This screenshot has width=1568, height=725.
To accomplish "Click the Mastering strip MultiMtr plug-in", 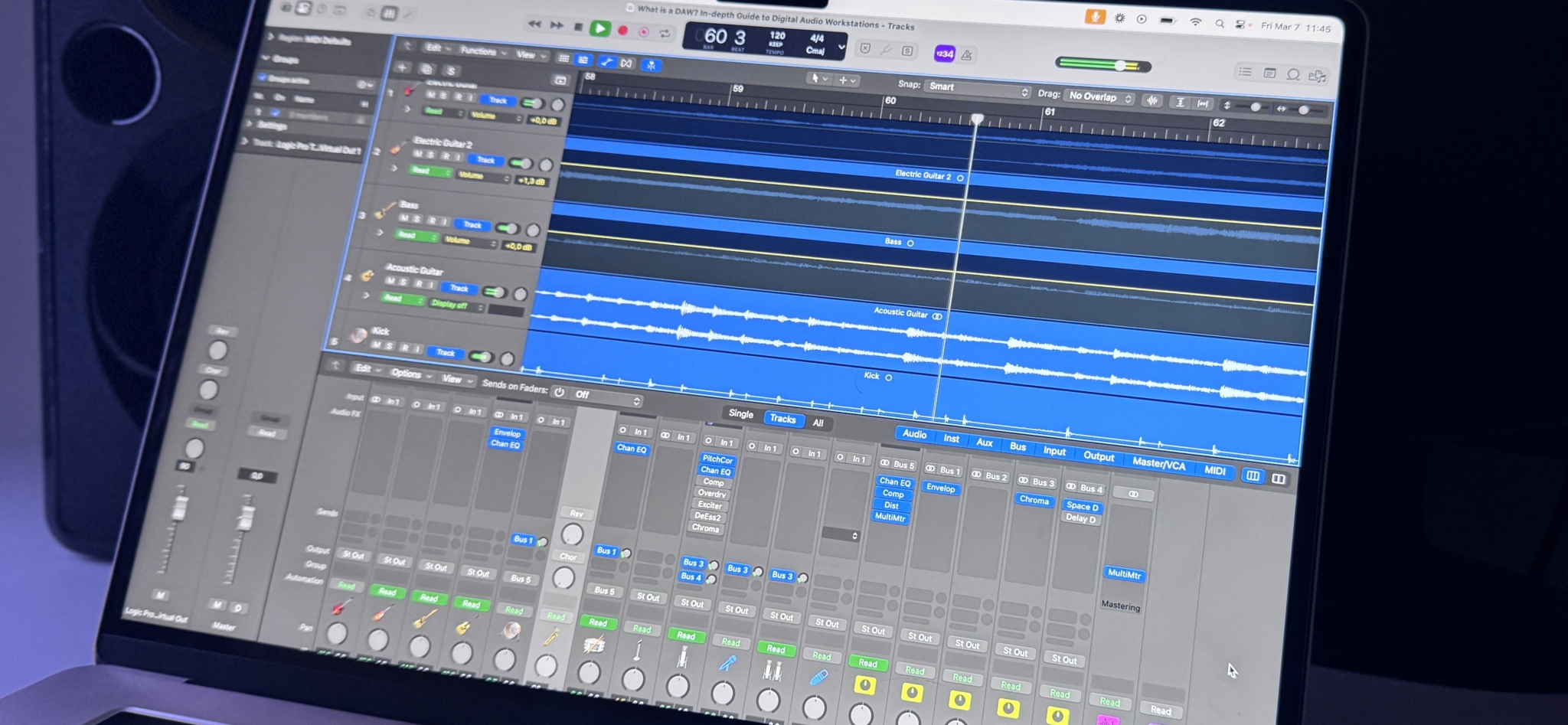I will (x=1124, y=573).
